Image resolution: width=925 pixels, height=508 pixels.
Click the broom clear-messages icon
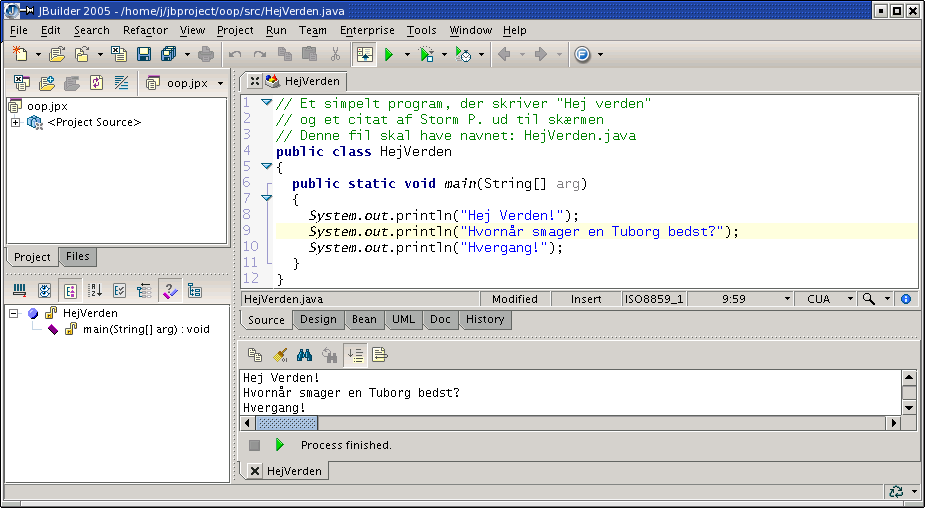[281, 354]
